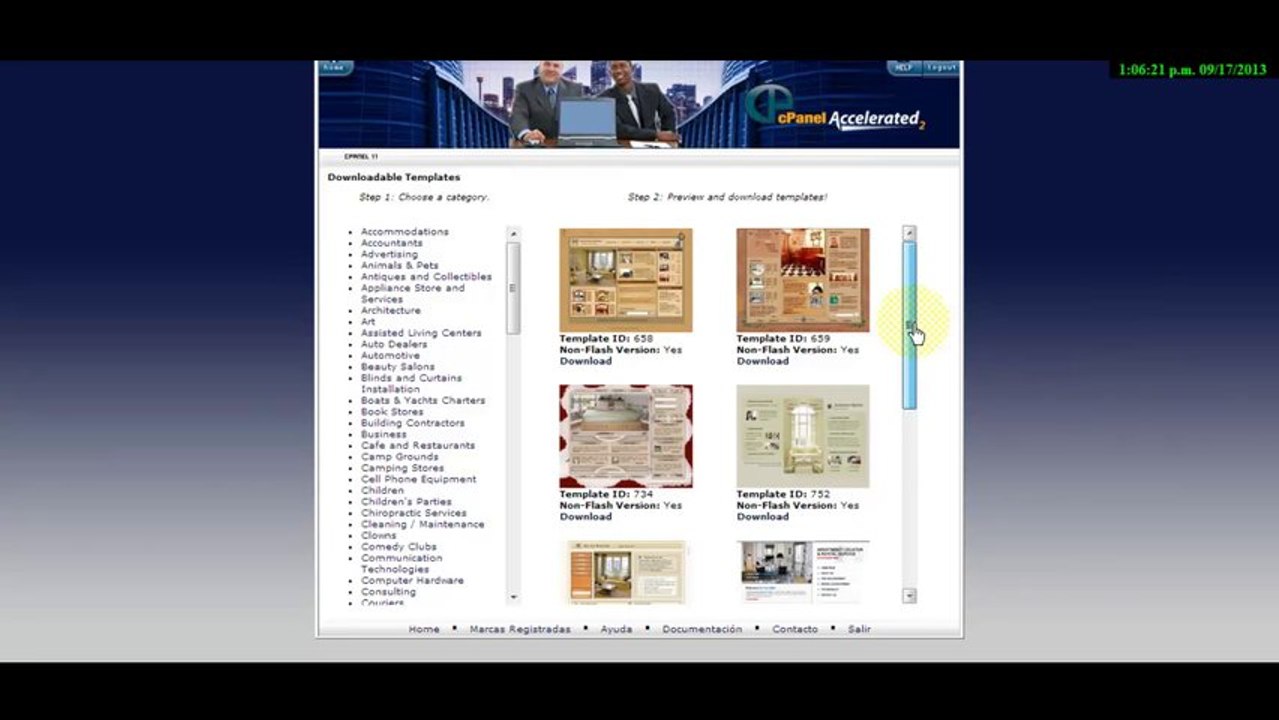Select the Accommodations category
This screenshot has width=1279, height=720.
405,232
